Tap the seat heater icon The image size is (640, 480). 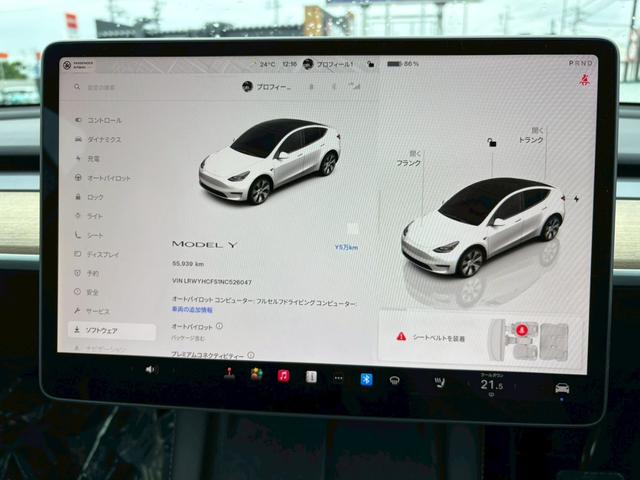click(x=439, y=382)
